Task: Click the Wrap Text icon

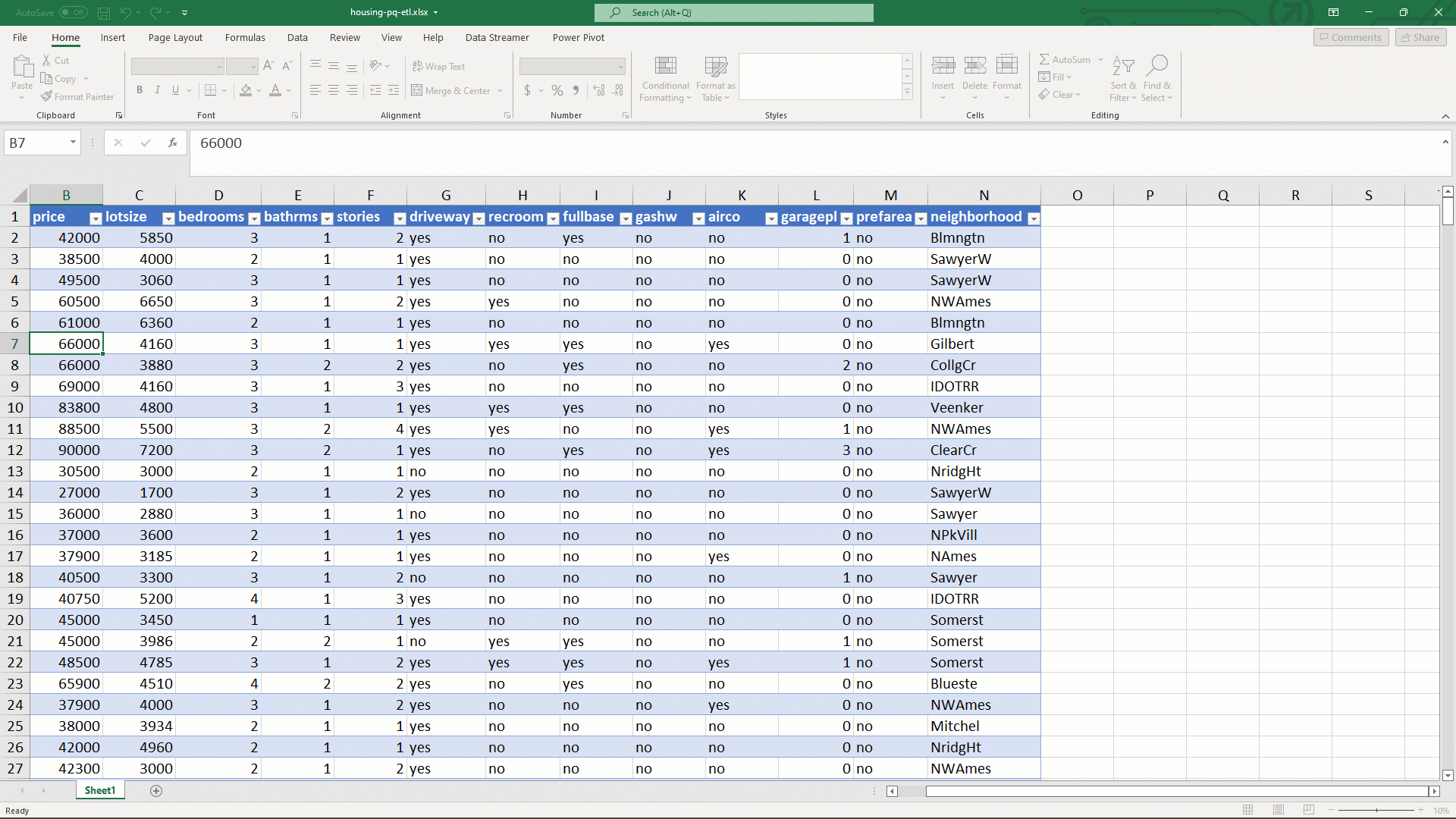Action: pos(417,67)
